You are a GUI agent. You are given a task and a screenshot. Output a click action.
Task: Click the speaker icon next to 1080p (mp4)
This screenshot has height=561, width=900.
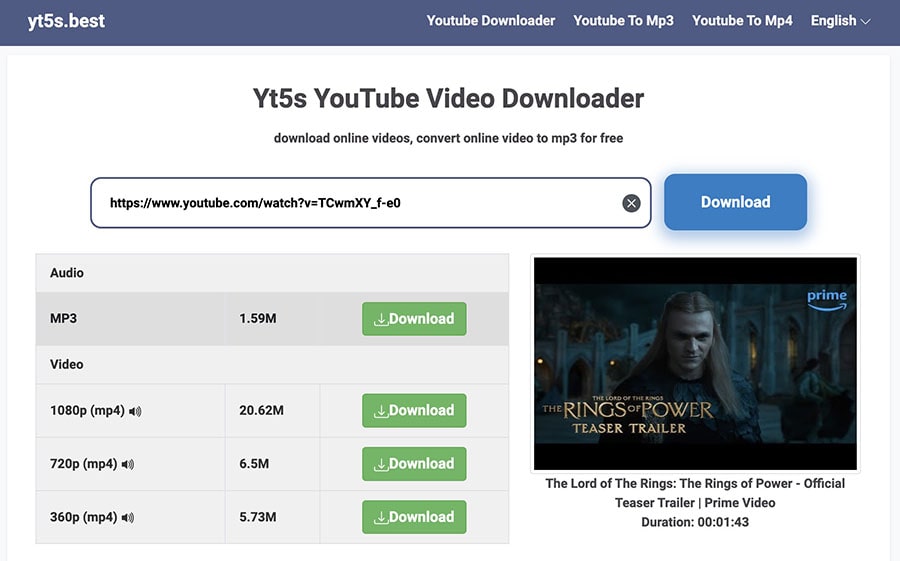tap(135, 411)
